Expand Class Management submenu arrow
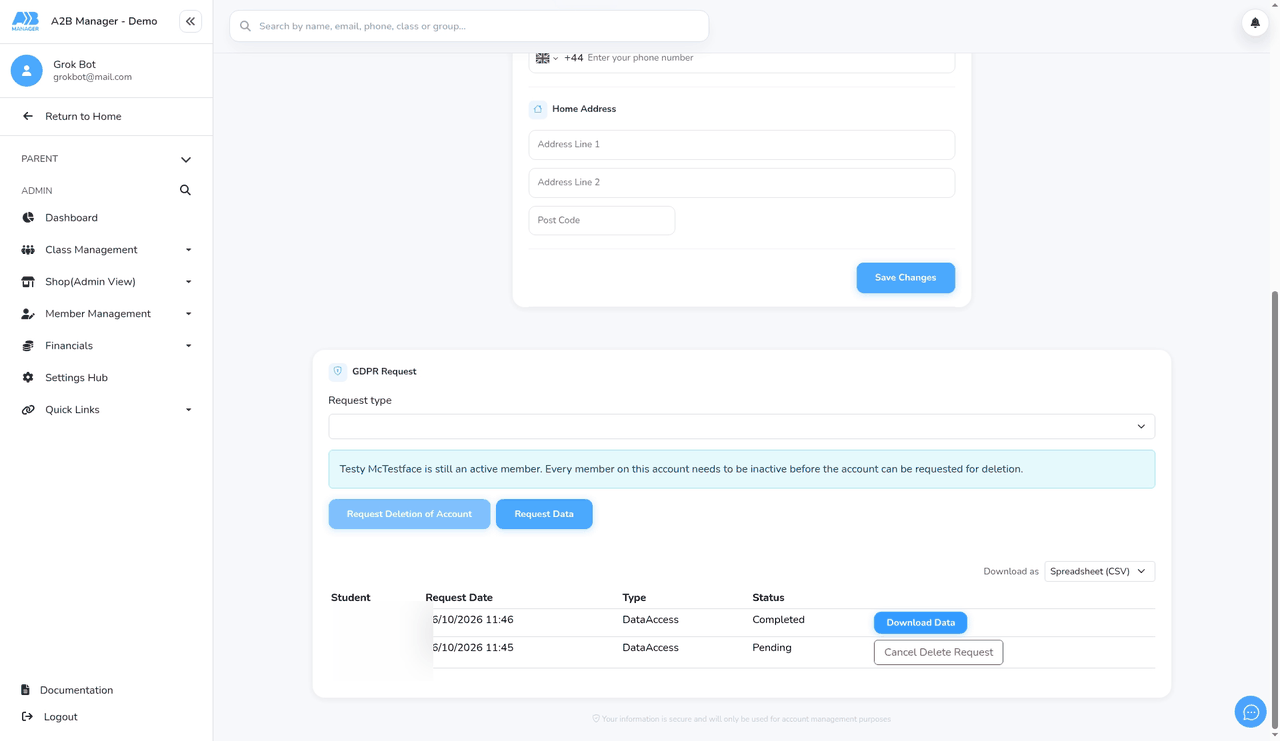Screen dimensions: 1280x741 tap(188, 250)
